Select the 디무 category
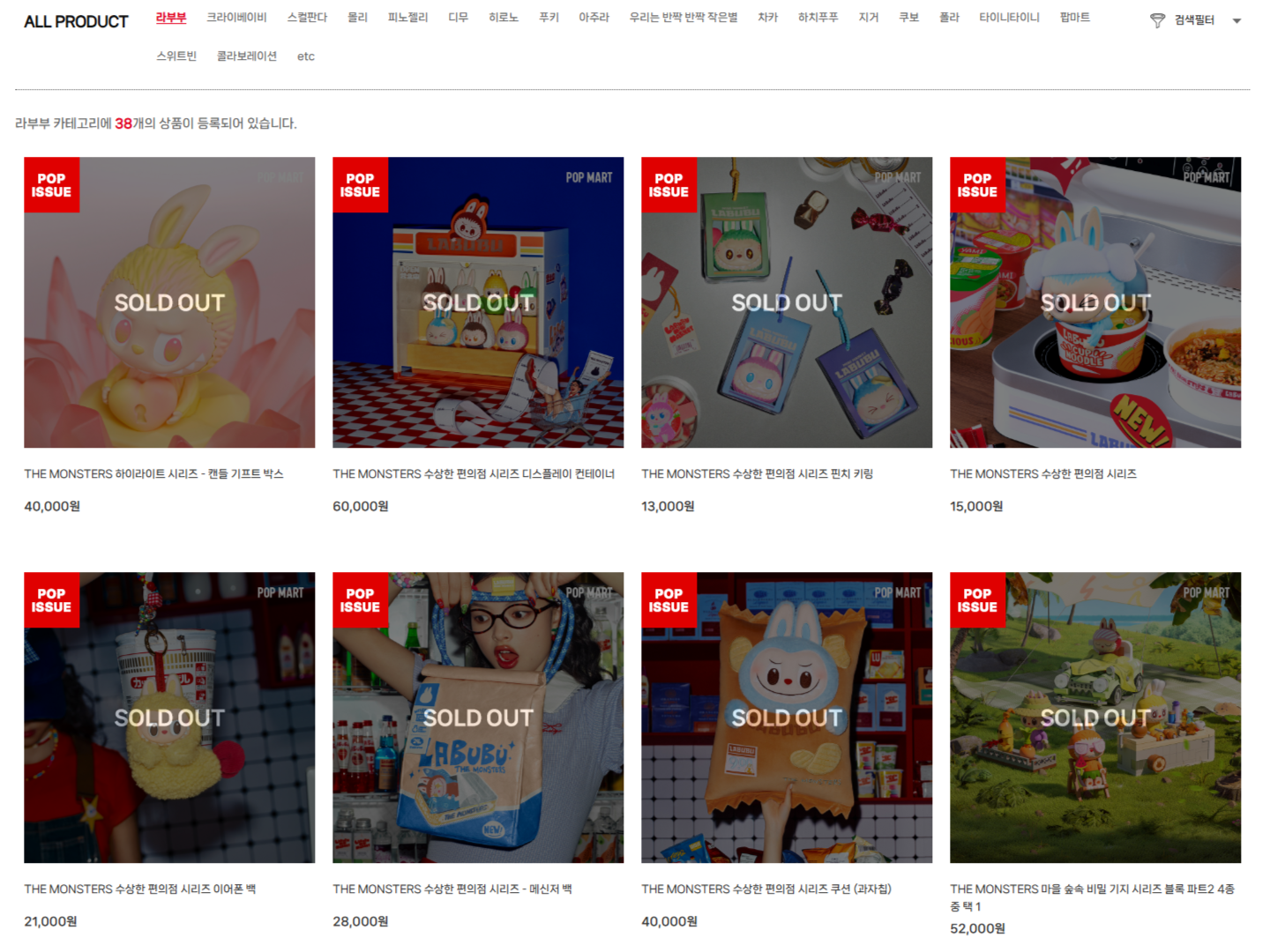 pos(458,18)
